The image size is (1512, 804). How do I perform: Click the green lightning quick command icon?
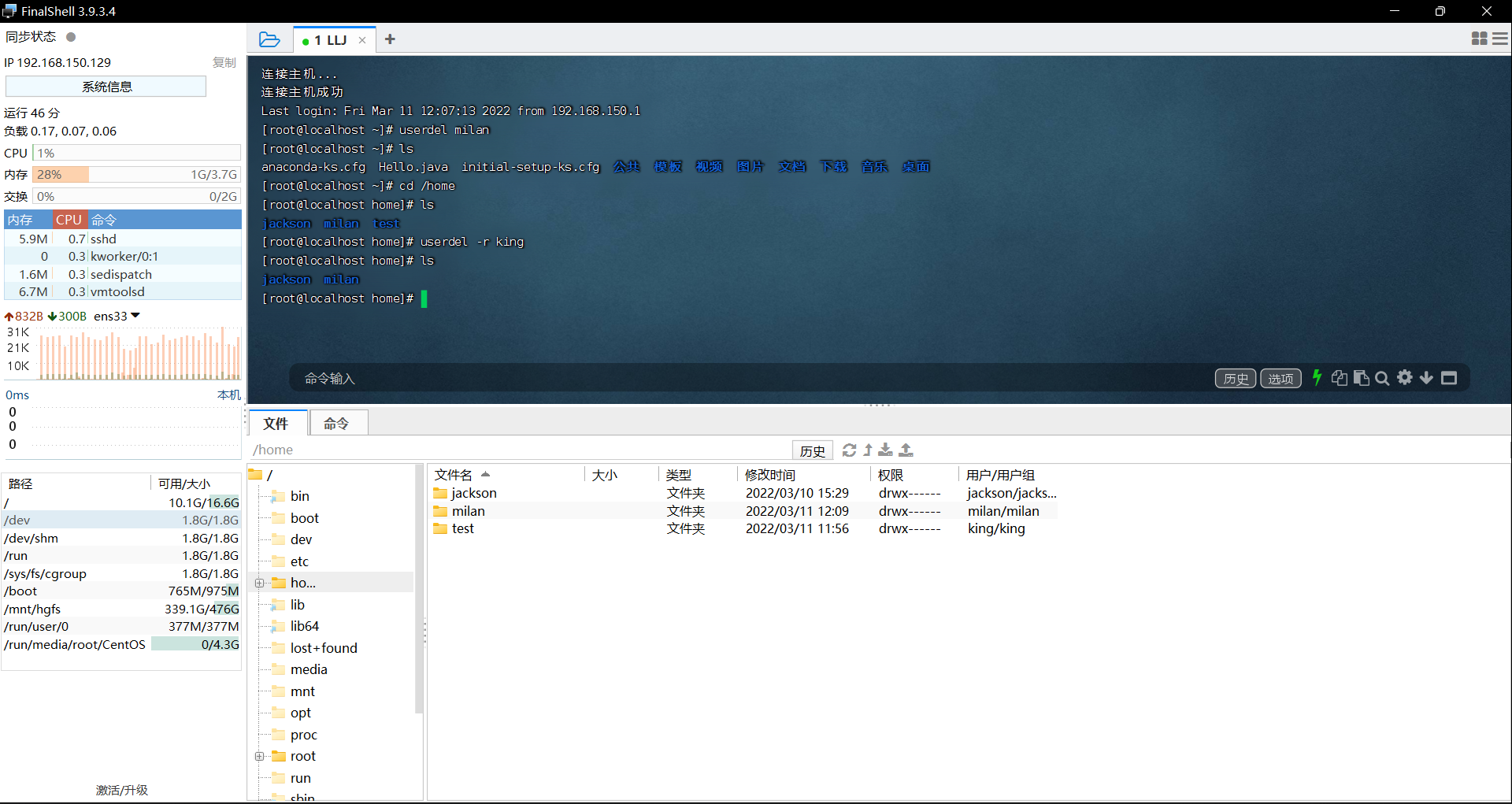click(1317, 378)
